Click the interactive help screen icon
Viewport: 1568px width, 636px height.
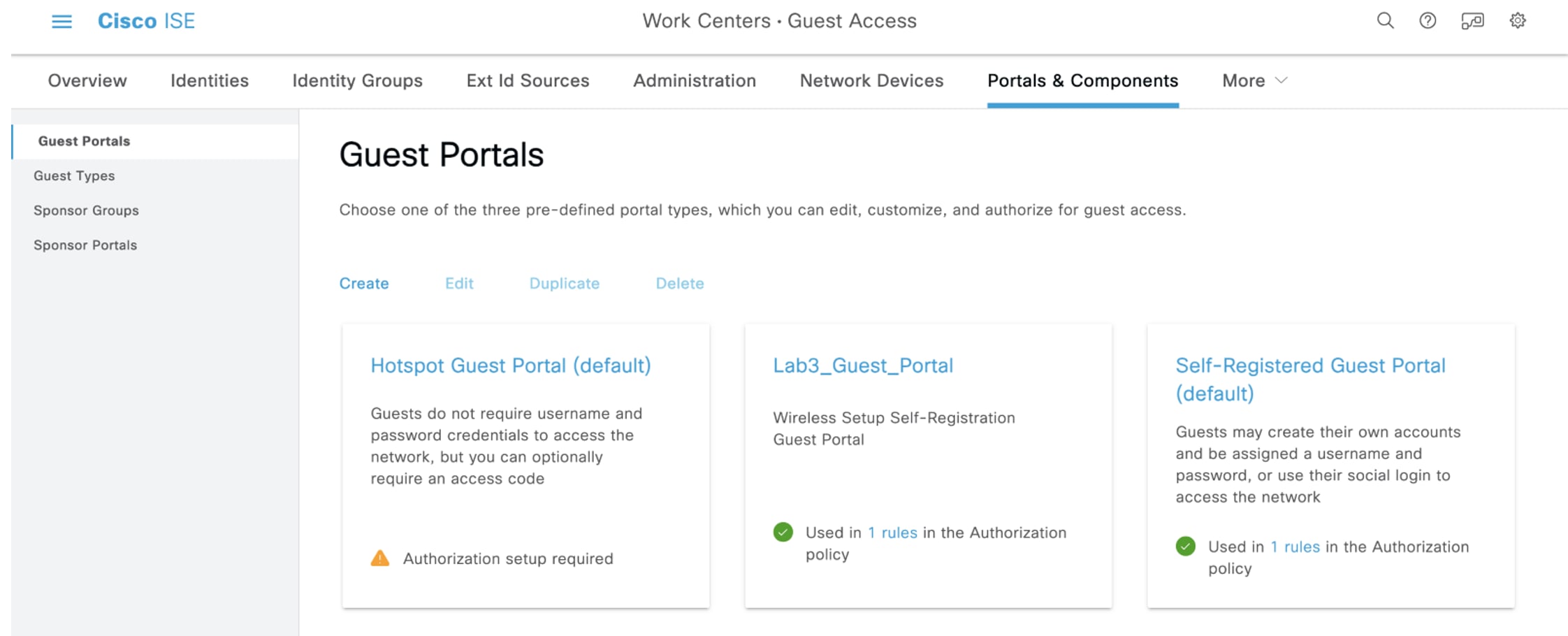(1472, 21)
